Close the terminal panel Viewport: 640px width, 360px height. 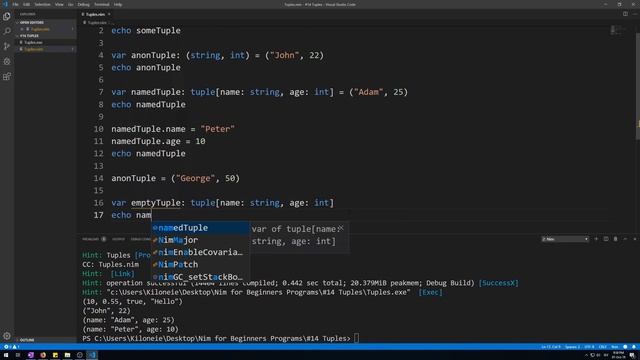coord(635,239)
